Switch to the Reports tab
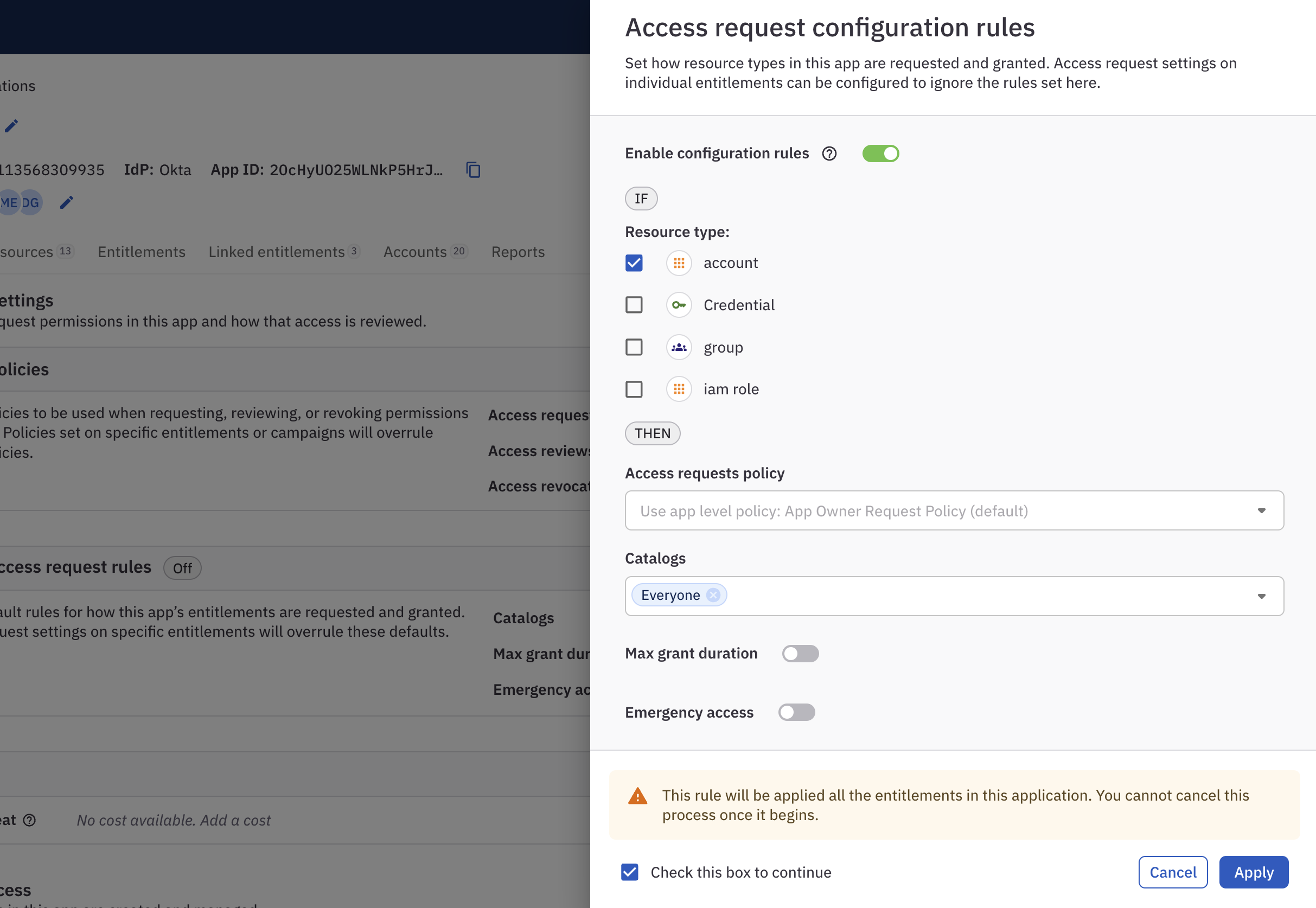The image size is (1316, 908). 518,252
